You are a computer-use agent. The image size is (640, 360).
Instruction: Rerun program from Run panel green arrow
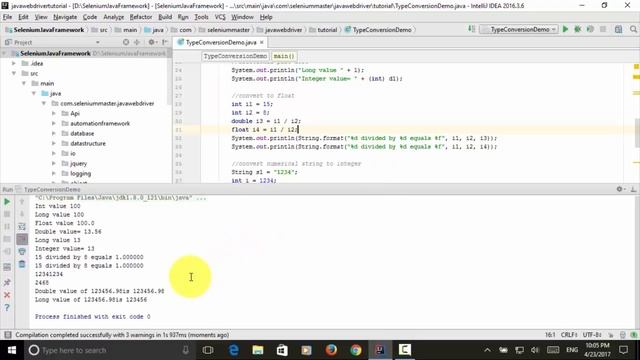pos(7,202)
